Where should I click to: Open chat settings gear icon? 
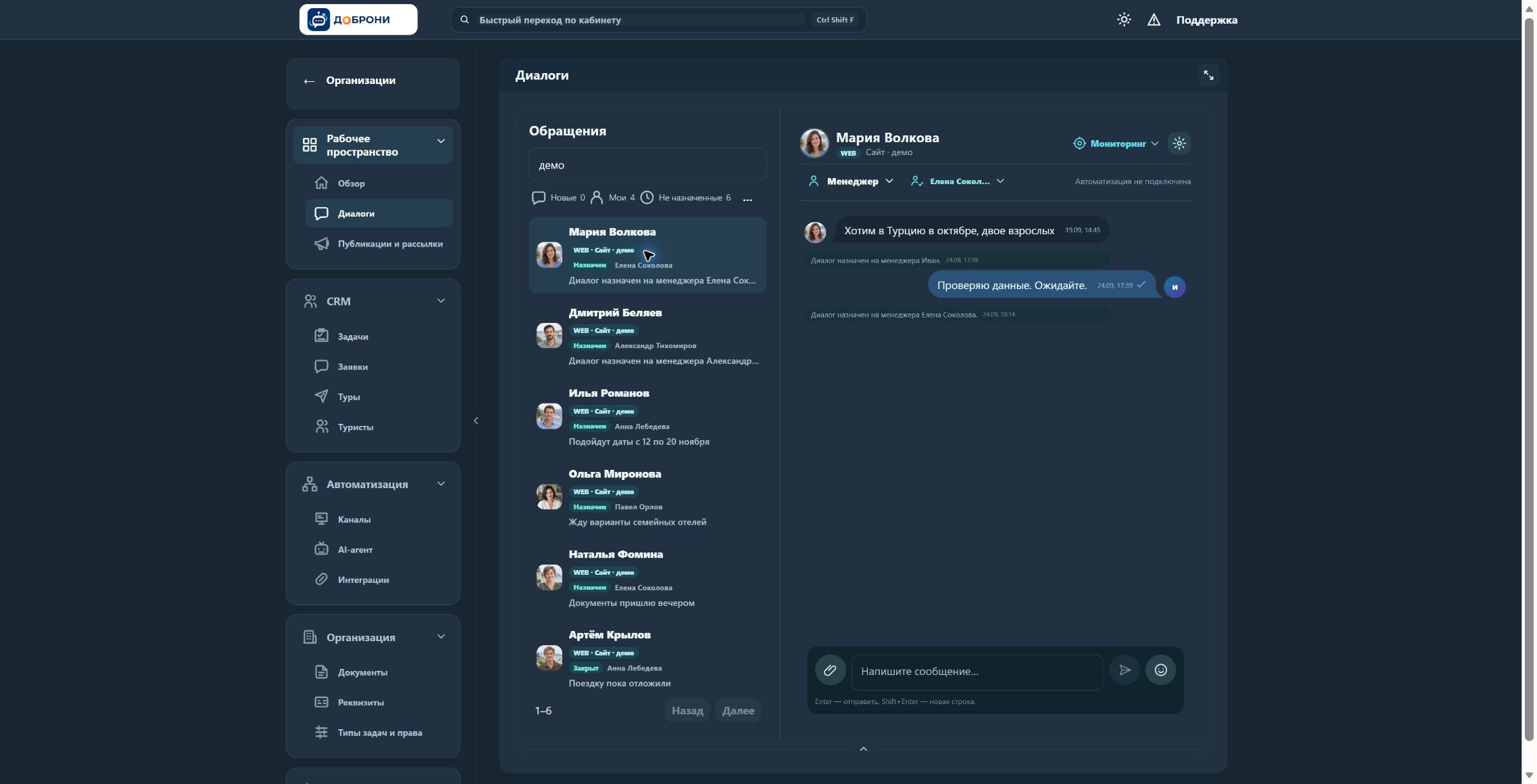click(x=1179, y=143)
